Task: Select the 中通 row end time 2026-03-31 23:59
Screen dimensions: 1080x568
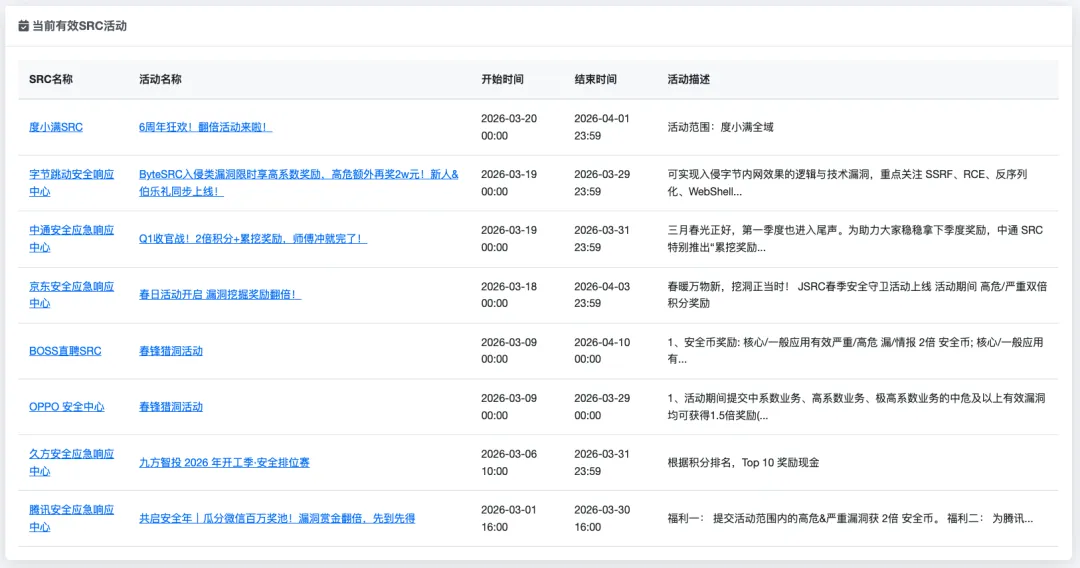Action: [x=602, y=239]
